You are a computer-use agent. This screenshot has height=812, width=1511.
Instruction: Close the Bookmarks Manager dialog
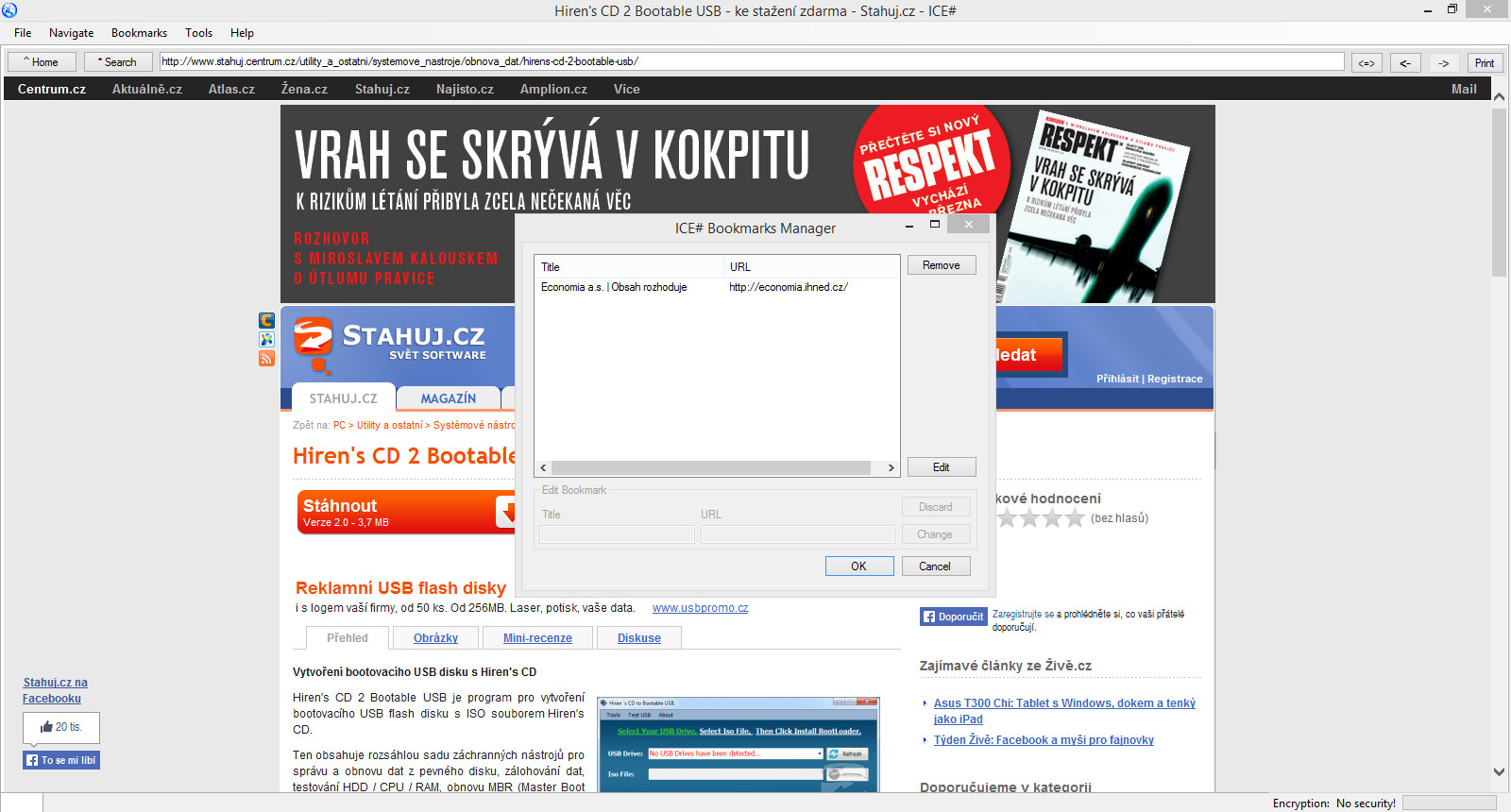tap(969, 225)
